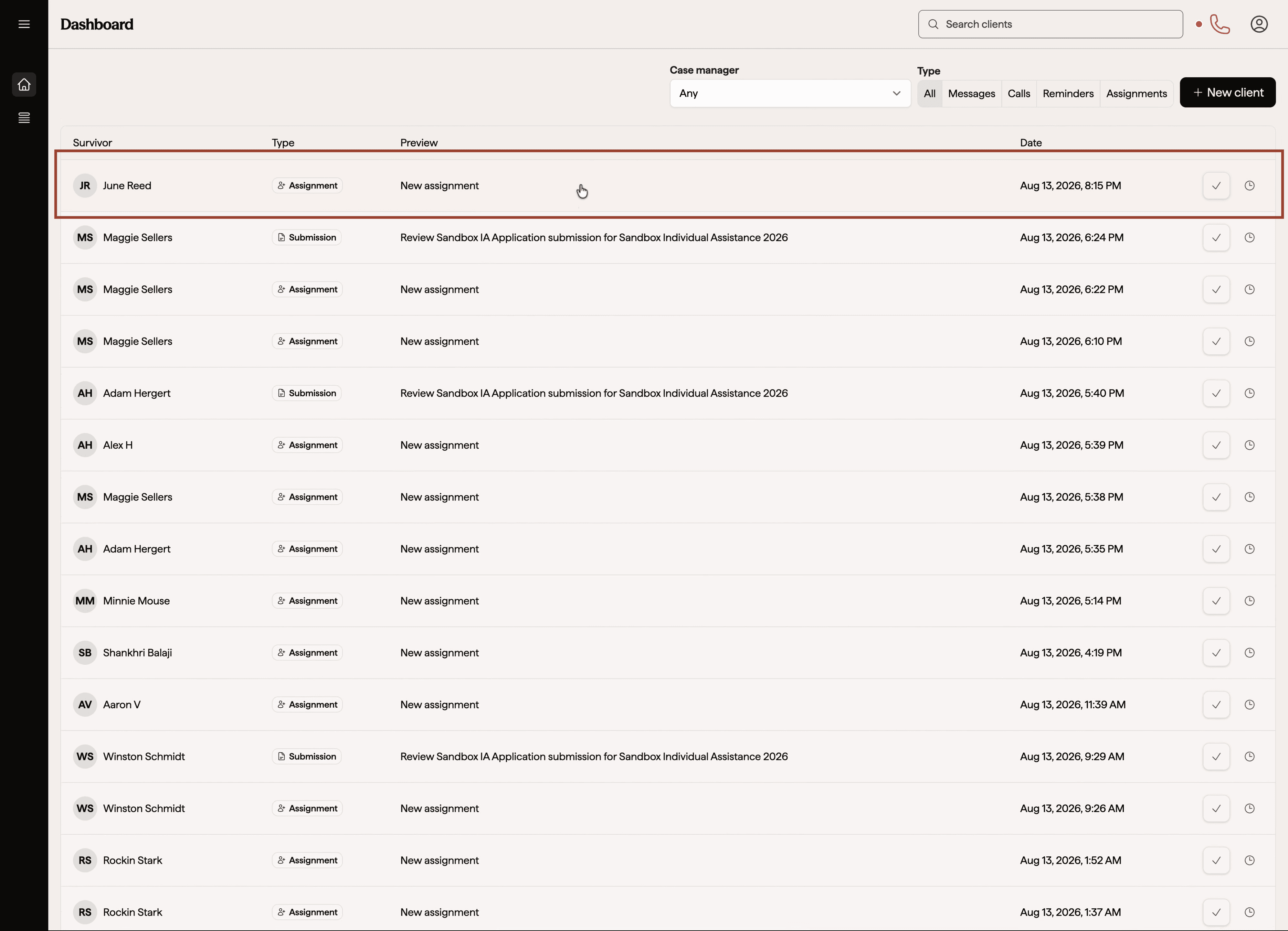Click clock icon for Maggie Sellers 6:22 PM

coord(1249,289)
